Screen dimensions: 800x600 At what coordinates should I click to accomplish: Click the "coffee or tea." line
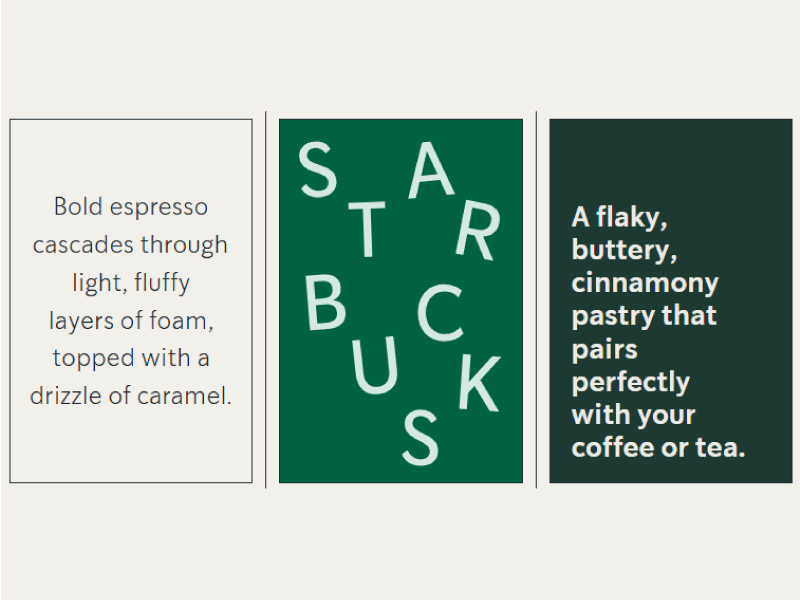pos(658,447)
